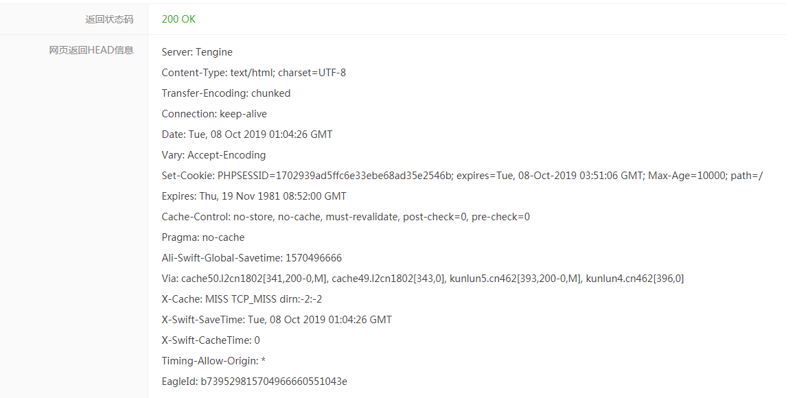
Task: Click the EagleId header line
Action: click(x=254, y=381)
